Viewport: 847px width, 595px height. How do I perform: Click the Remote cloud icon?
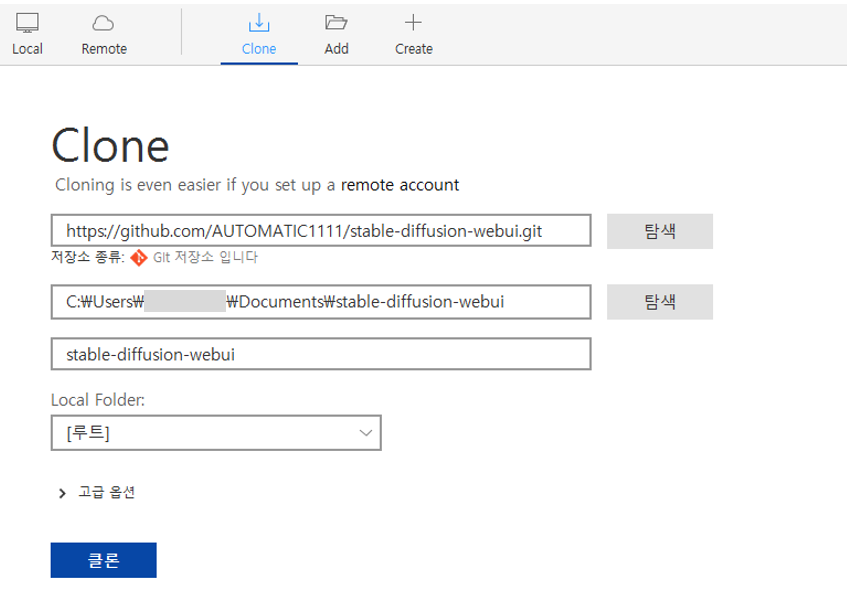pyautogui.click(x=103, y=23)
